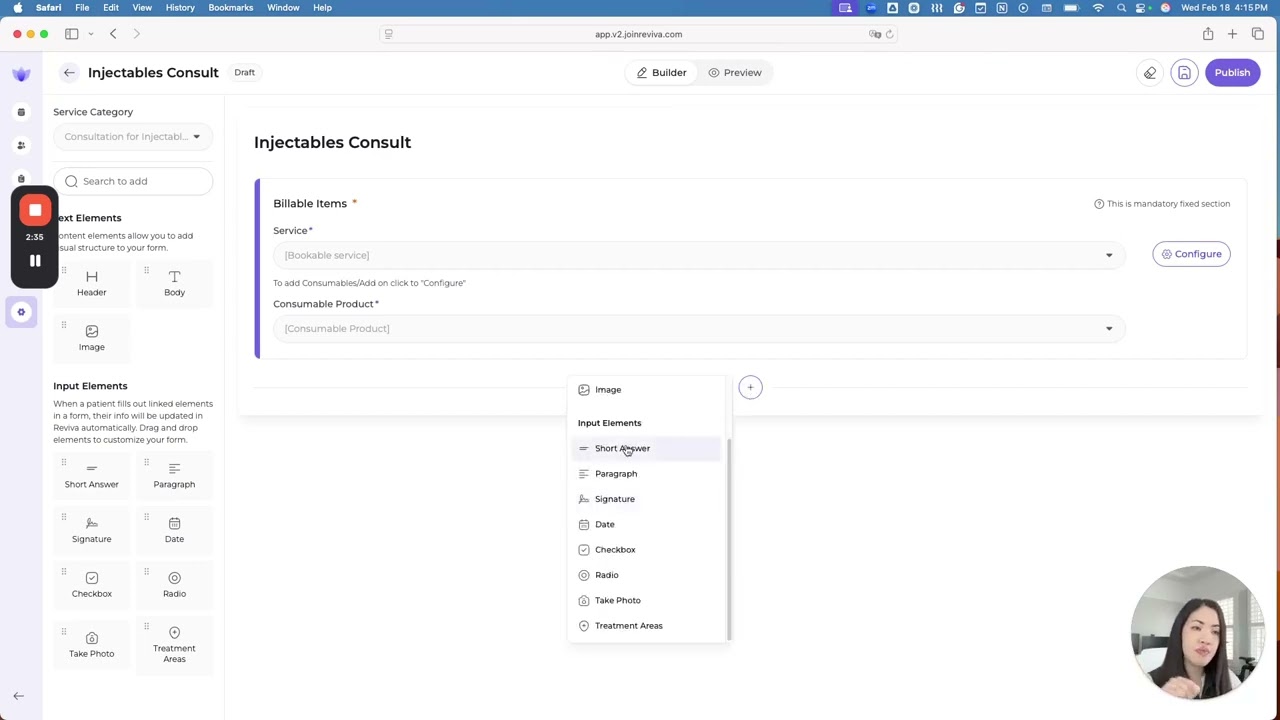Click the eraser icon near Publish

(1150, 72)
